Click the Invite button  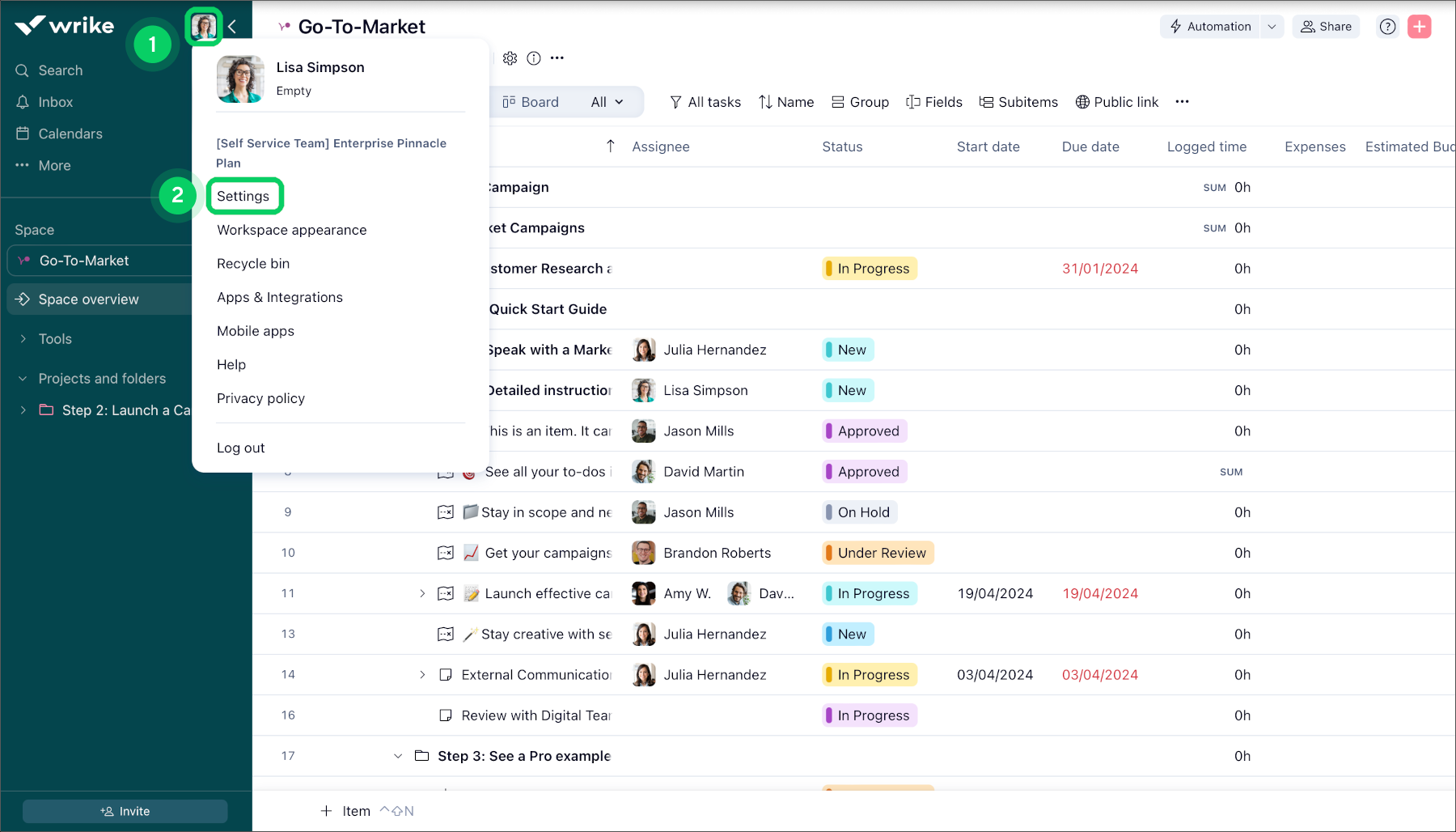pos(125,810)
